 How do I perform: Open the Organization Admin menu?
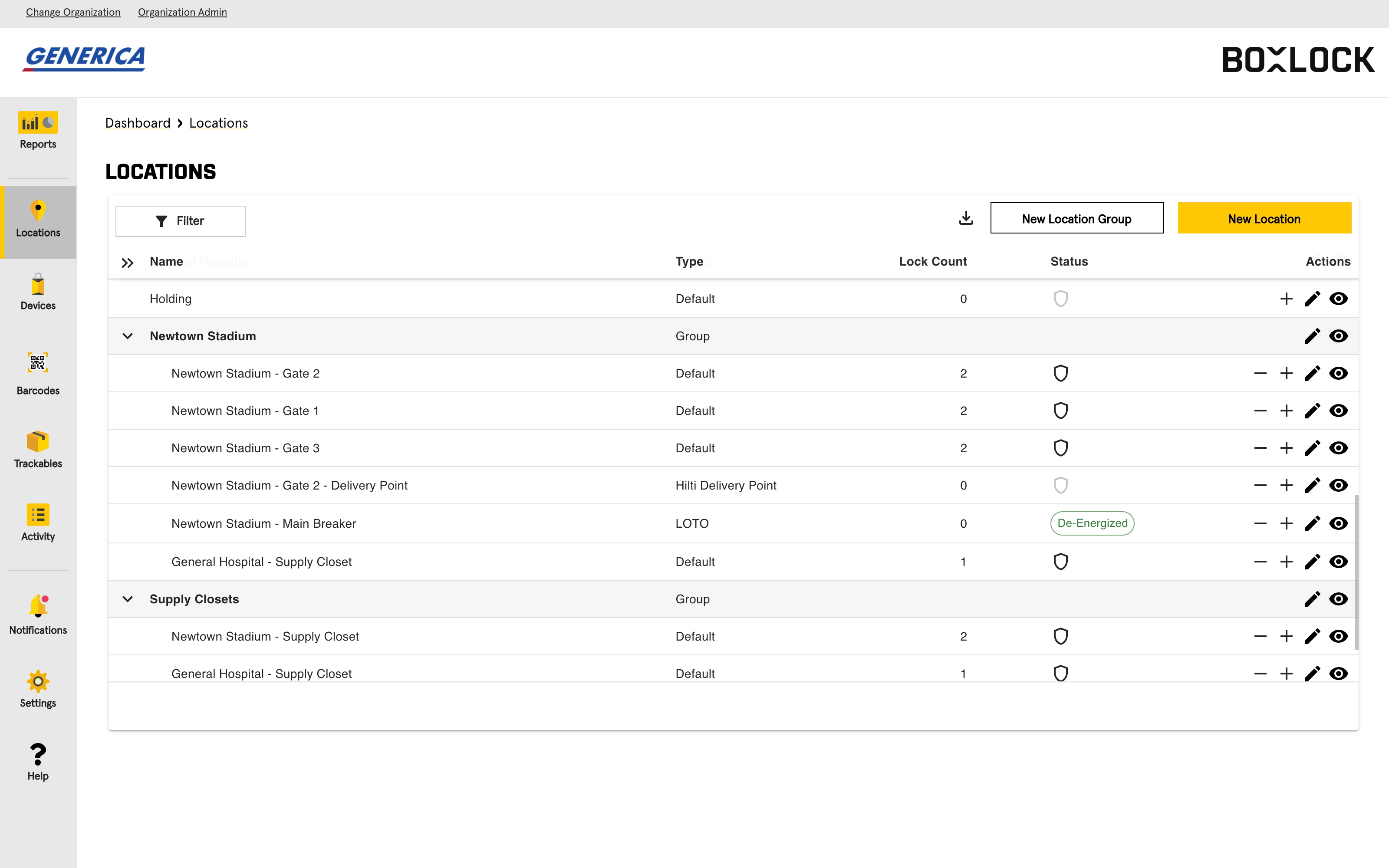(x=182, y=12)
